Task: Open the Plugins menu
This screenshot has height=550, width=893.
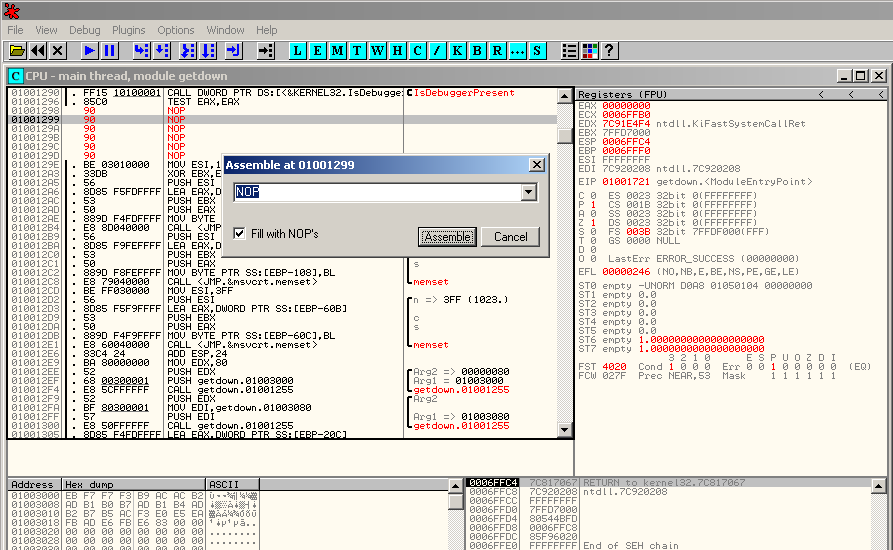Action: click(x=129, y=30)
